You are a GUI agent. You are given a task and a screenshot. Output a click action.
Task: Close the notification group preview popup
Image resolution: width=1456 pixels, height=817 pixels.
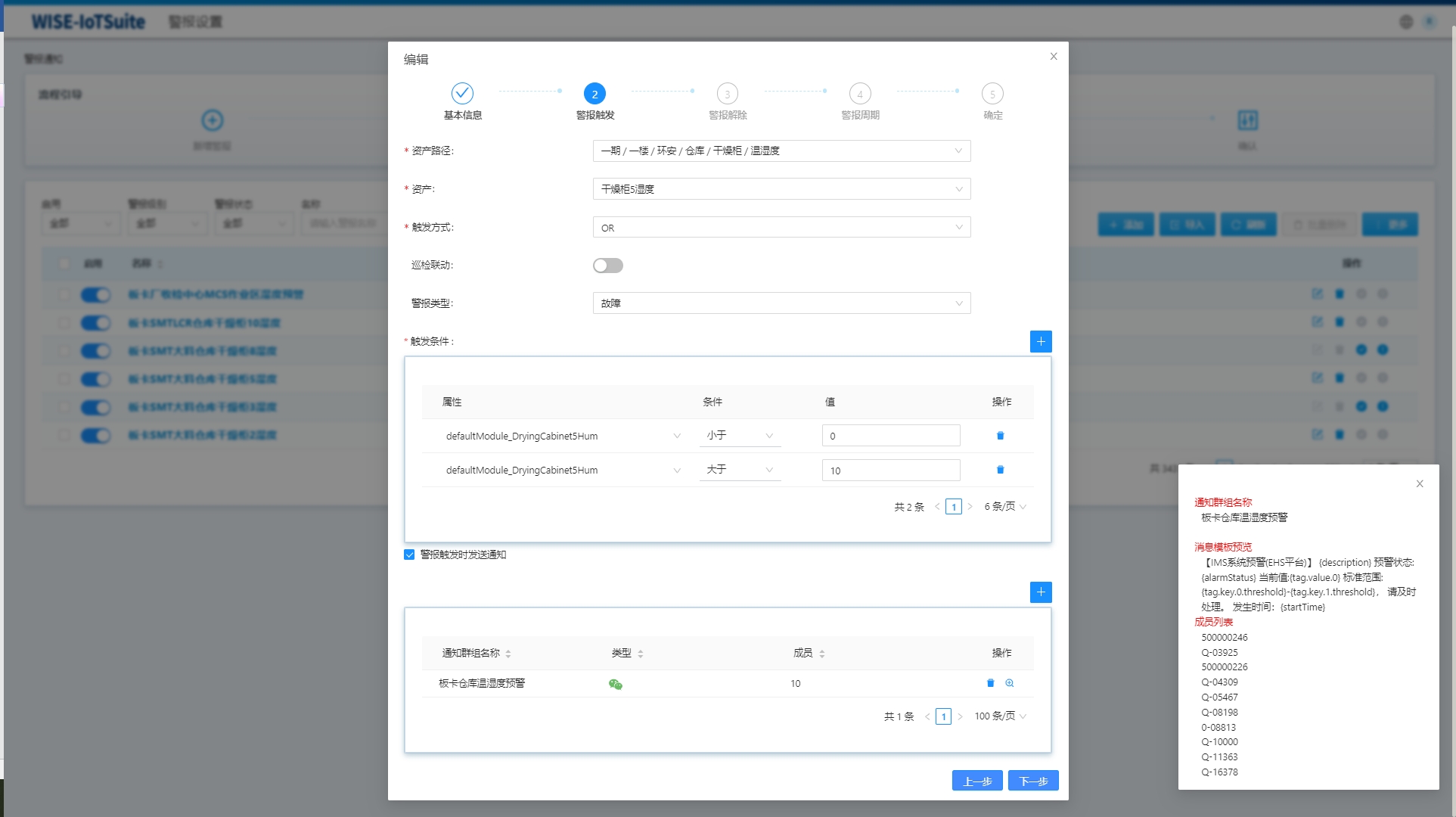[1420, 484]
